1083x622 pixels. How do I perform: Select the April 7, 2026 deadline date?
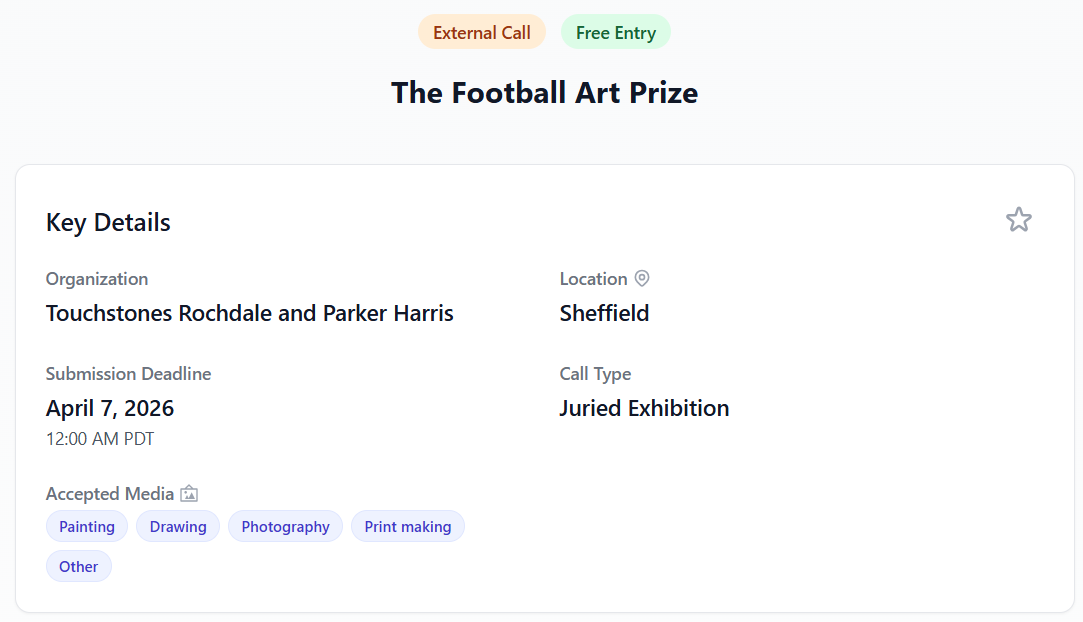point(110,408)
